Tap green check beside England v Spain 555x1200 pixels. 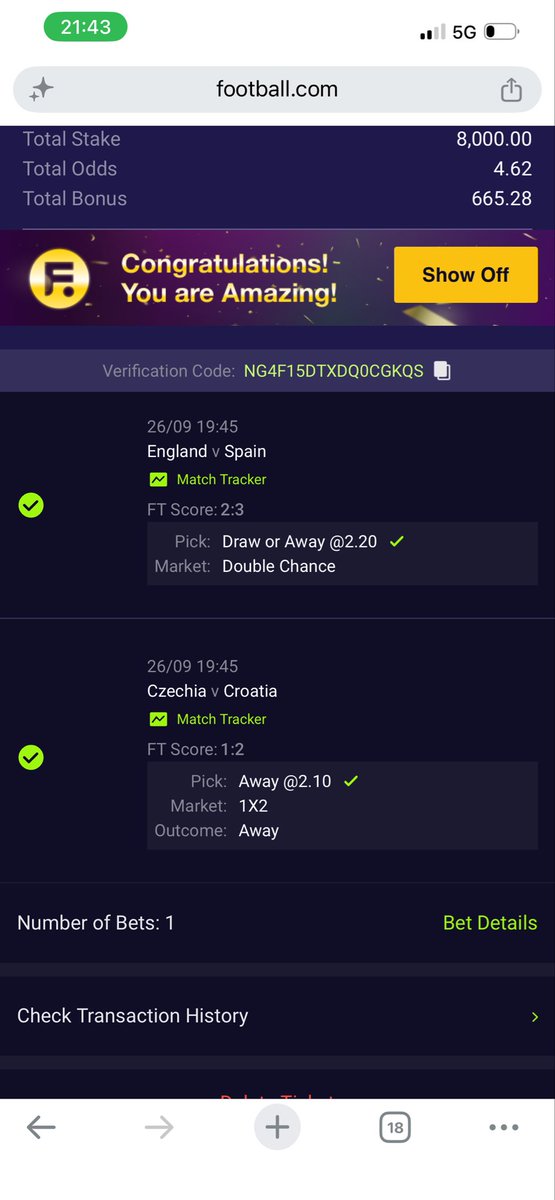tap(31, 506)
